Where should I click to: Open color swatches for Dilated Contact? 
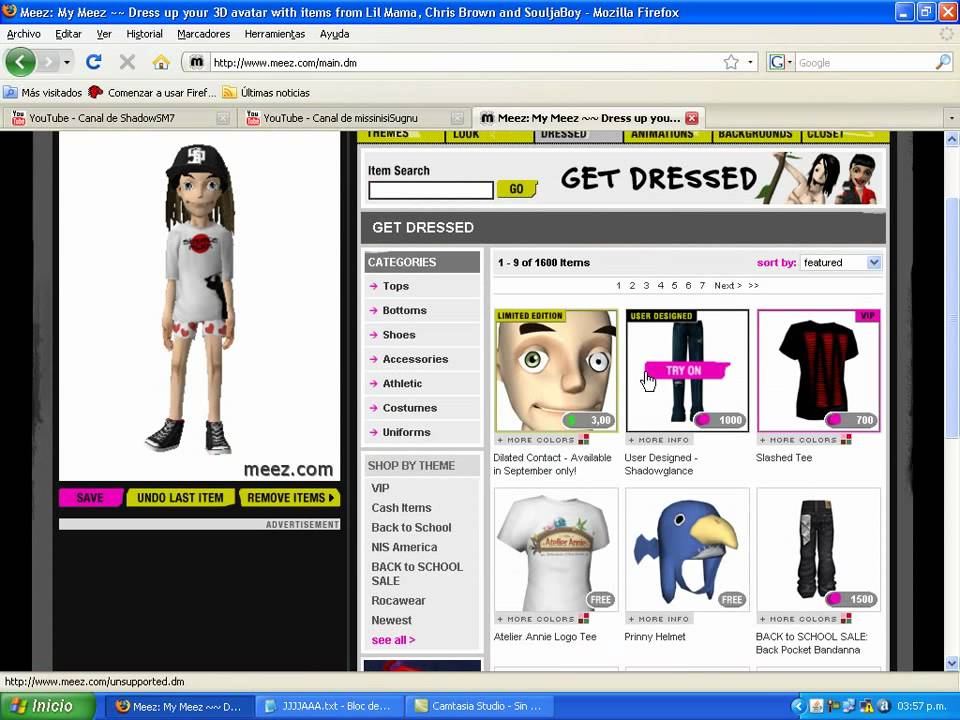(x=583, y=440)
